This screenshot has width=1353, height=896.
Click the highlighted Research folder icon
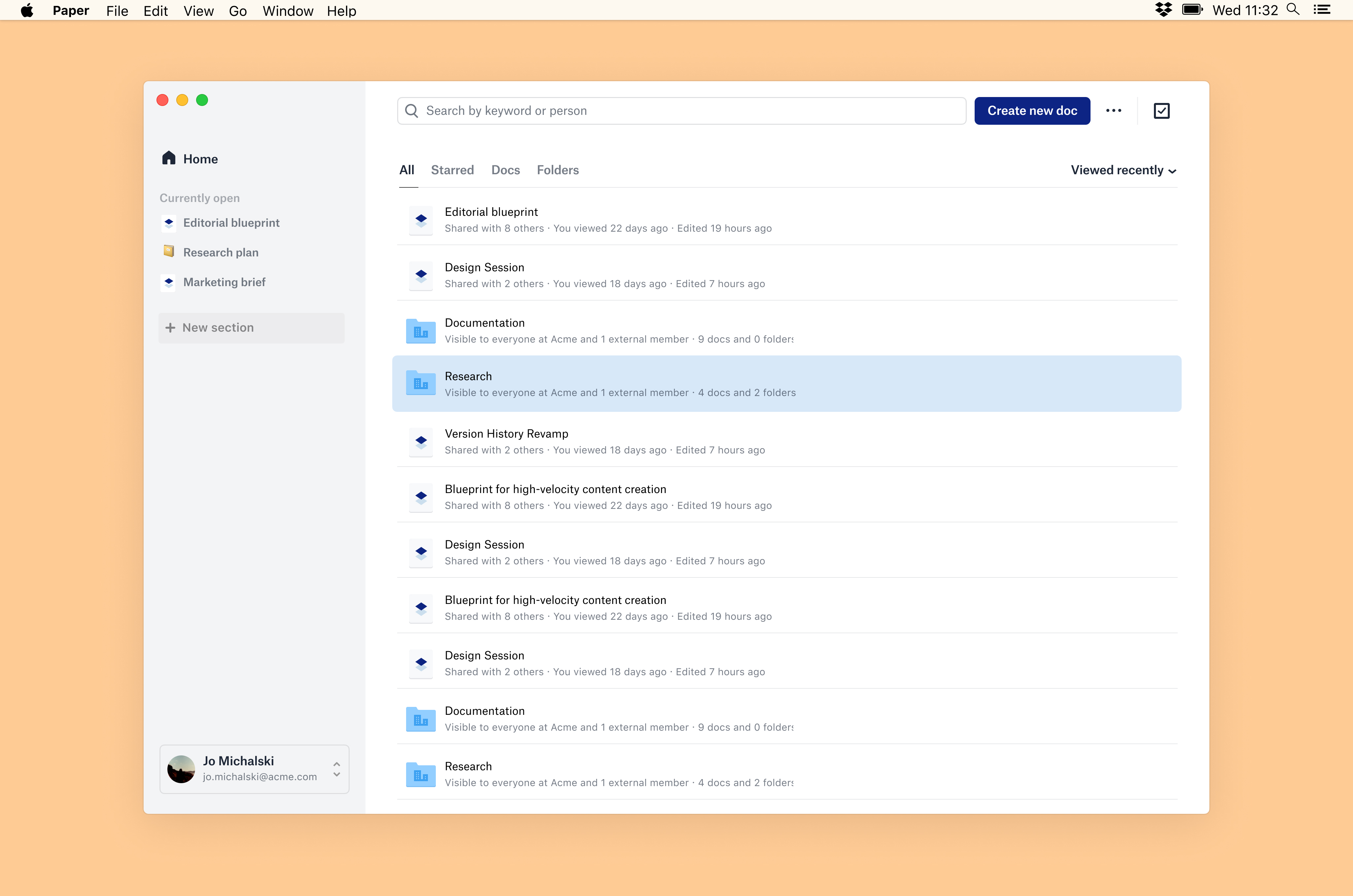pyautogui.click(x=421, y=383)
